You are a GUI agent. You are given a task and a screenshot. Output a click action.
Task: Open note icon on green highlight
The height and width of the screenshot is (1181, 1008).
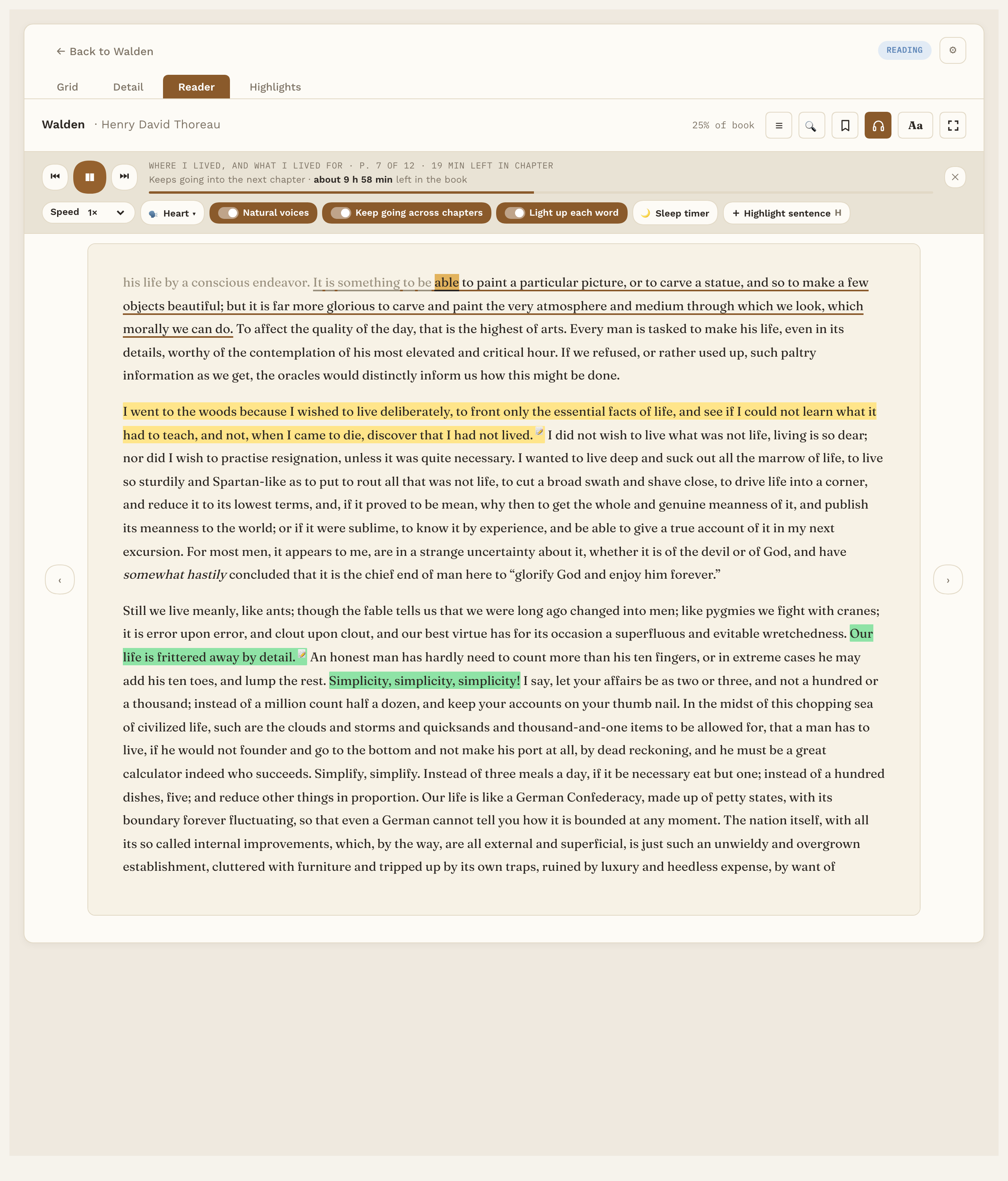point(302,654)
